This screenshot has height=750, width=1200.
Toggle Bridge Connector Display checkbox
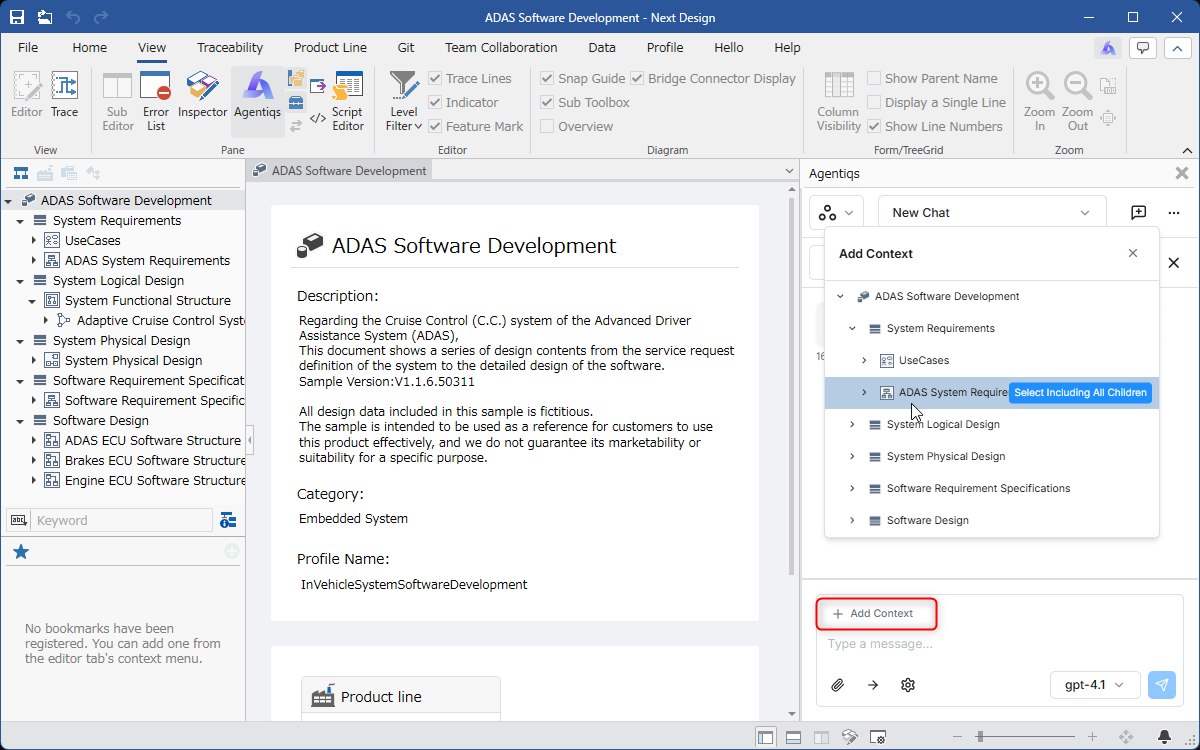[637, 78]
